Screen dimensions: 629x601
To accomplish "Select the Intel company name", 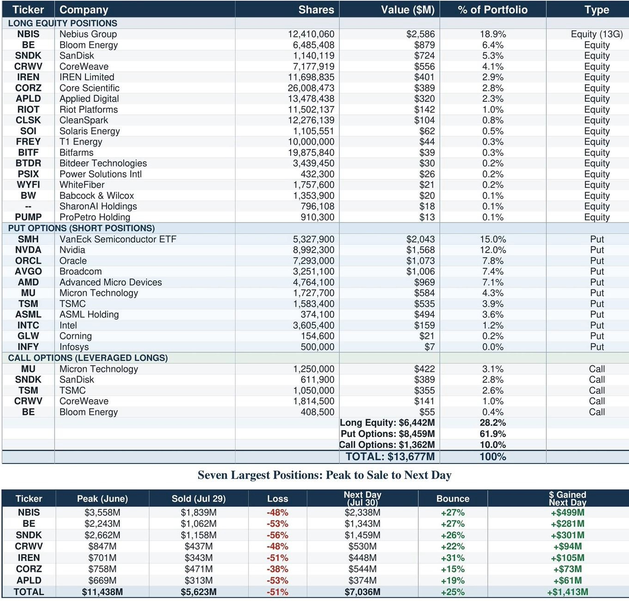I will (68, 325).
